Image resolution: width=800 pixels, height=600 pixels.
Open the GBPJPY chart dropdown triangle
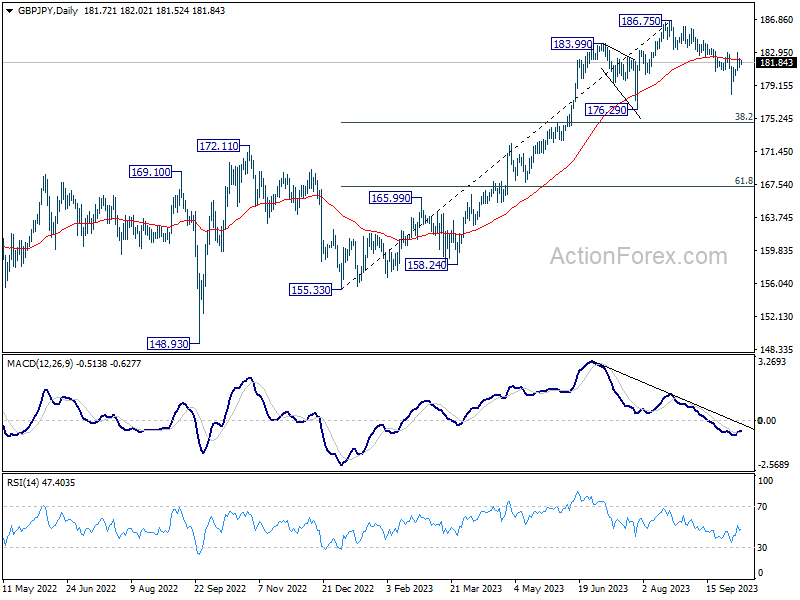click(x=9, y=11)
